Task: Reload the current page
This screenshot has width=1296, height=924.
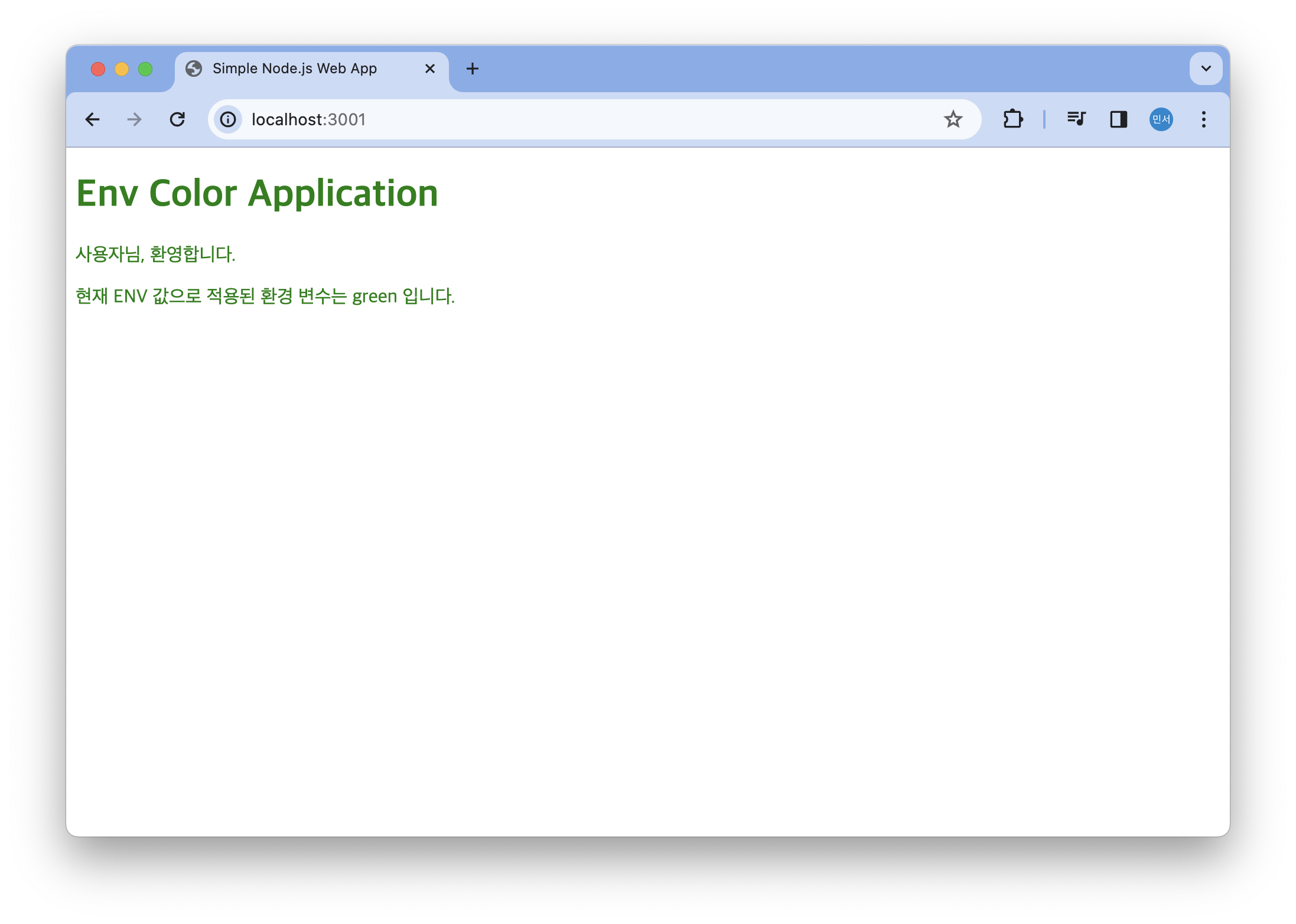Action: (x=177, y=119)
